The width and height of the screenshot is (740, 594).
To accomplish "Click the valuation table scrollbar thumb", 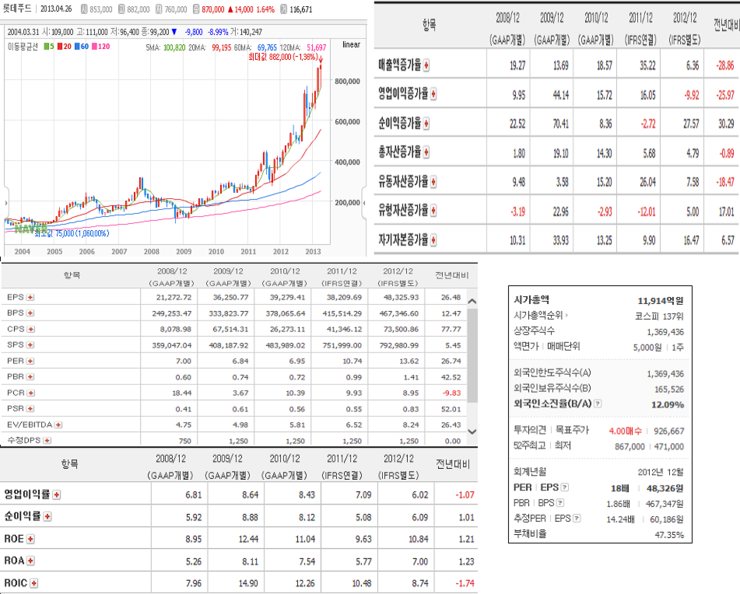I will pos(472,356).
